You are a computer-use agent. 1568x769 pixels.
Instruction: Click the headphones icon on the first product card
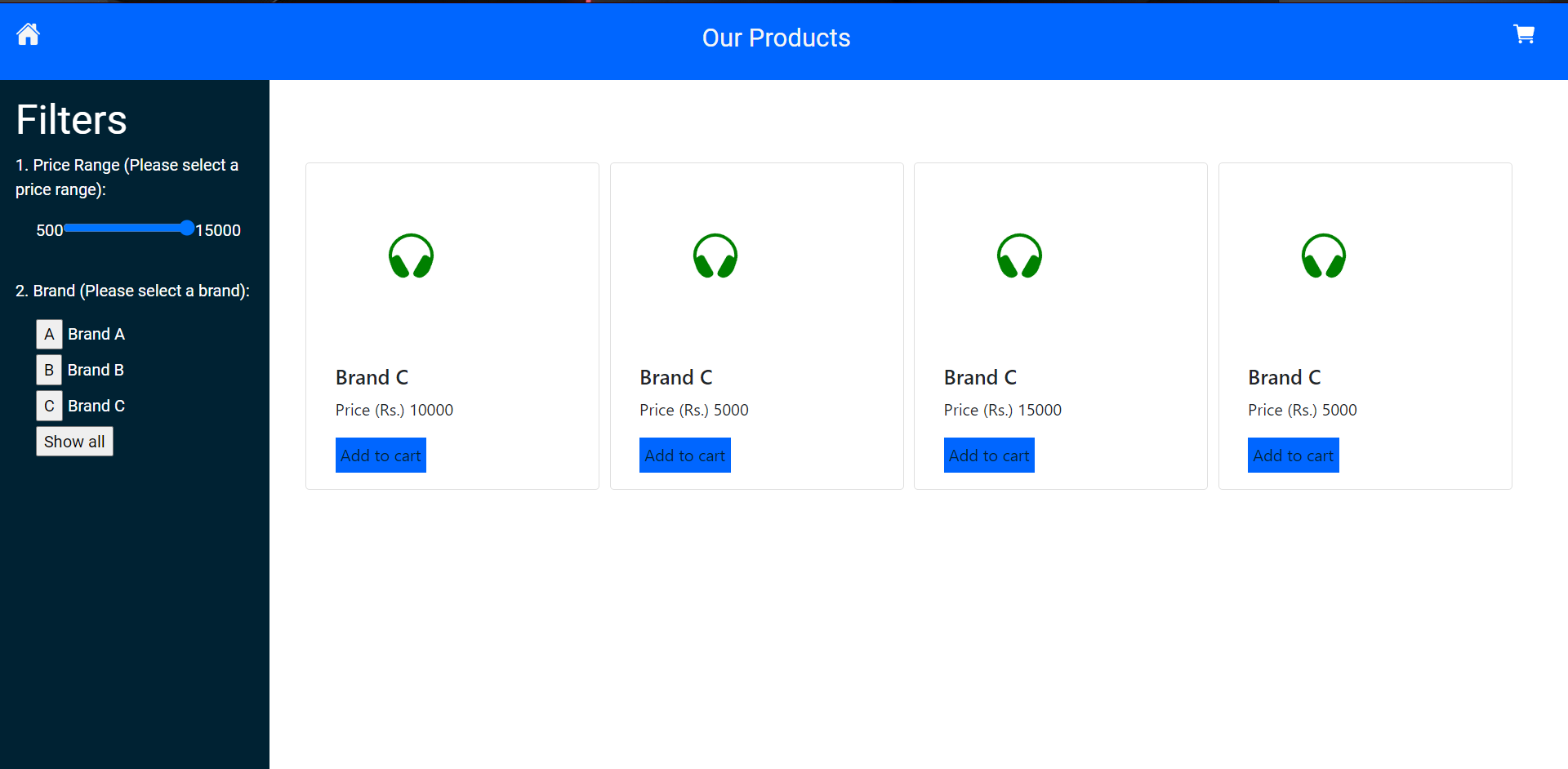411,256
